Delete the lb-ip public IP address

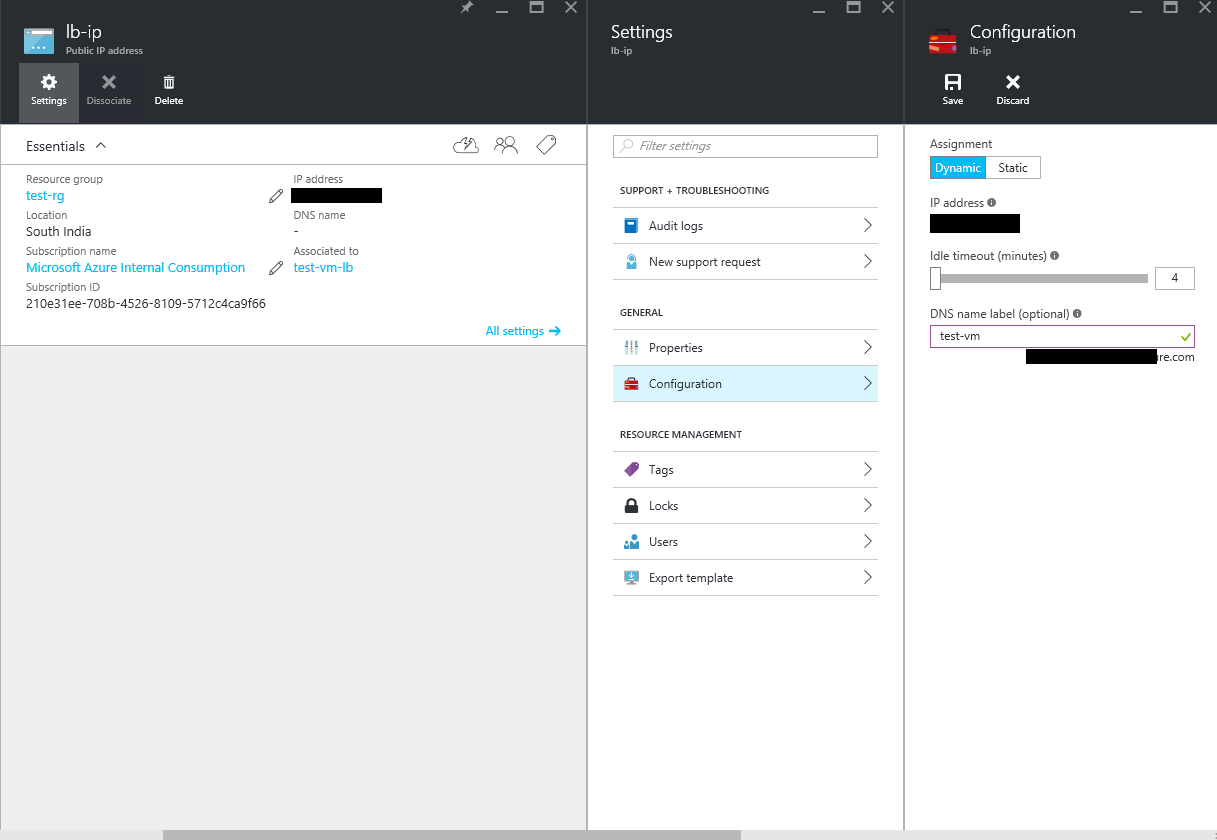[x=169, y=91]
